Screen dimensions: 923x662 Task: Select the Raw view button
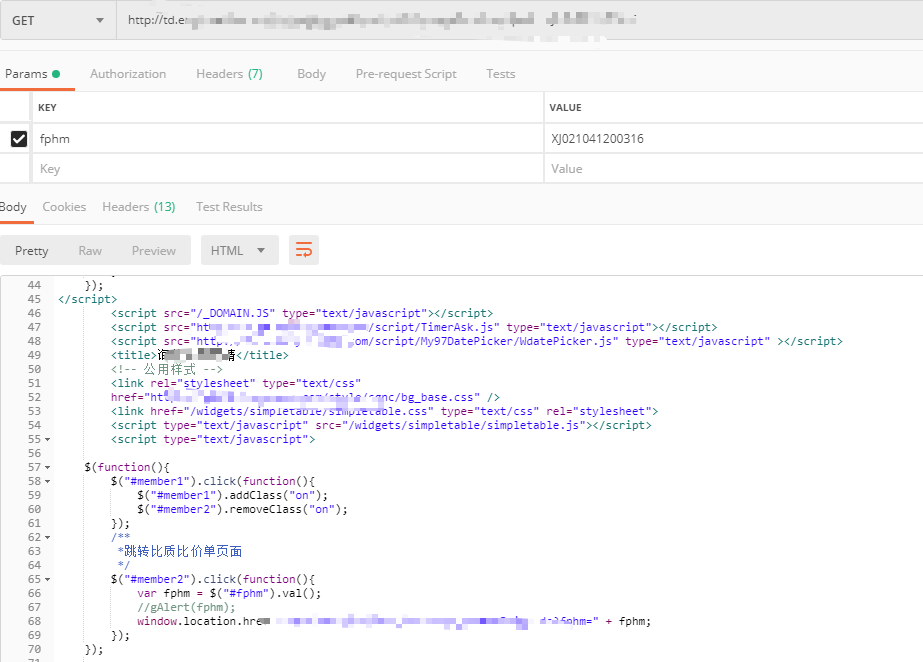click(90, 251)
